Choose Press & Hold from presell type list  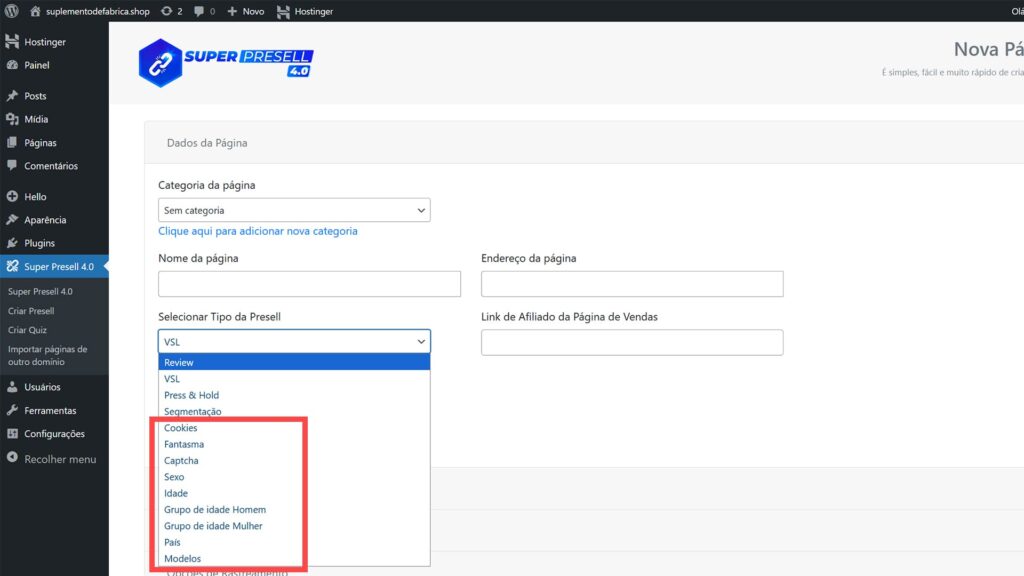click(191, 395)
